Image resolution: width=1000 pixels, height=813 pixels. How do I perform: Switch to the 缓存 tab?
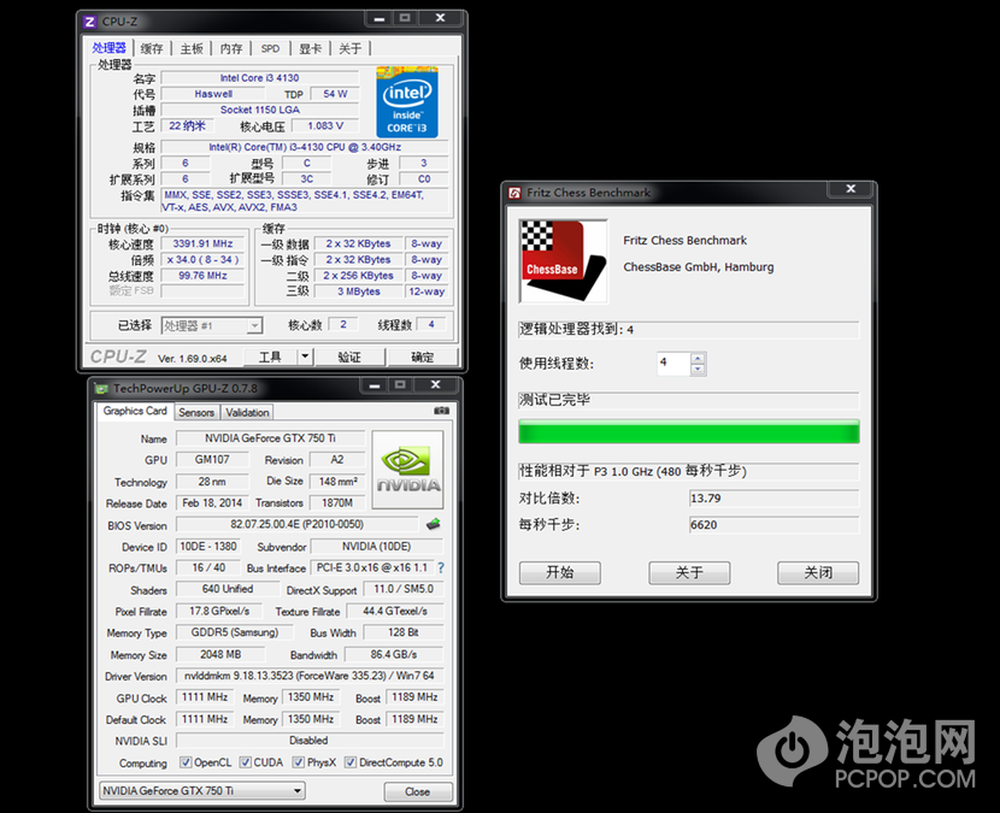tap(152, 48)
